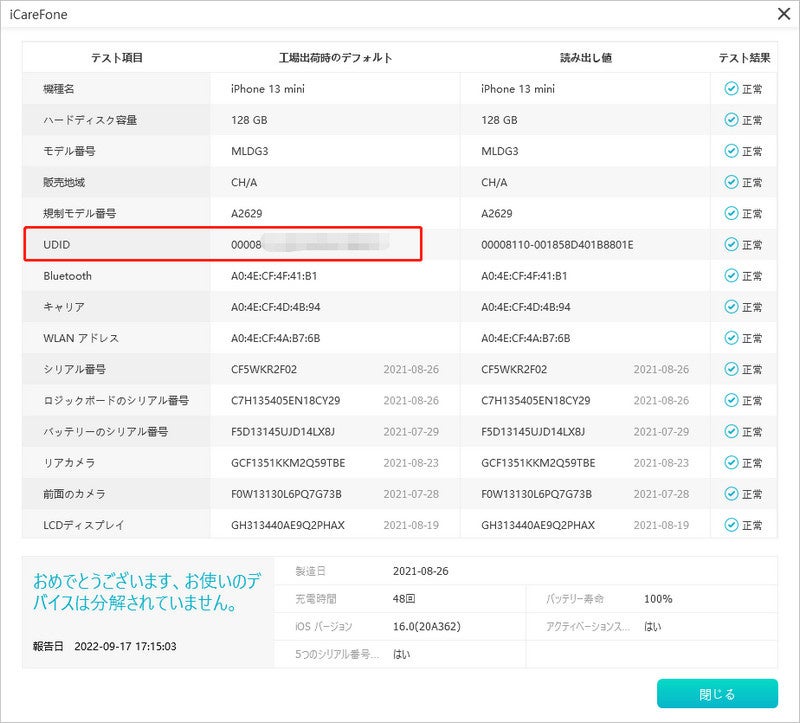Click the check icon in リアカメラ row

point(731,462)
